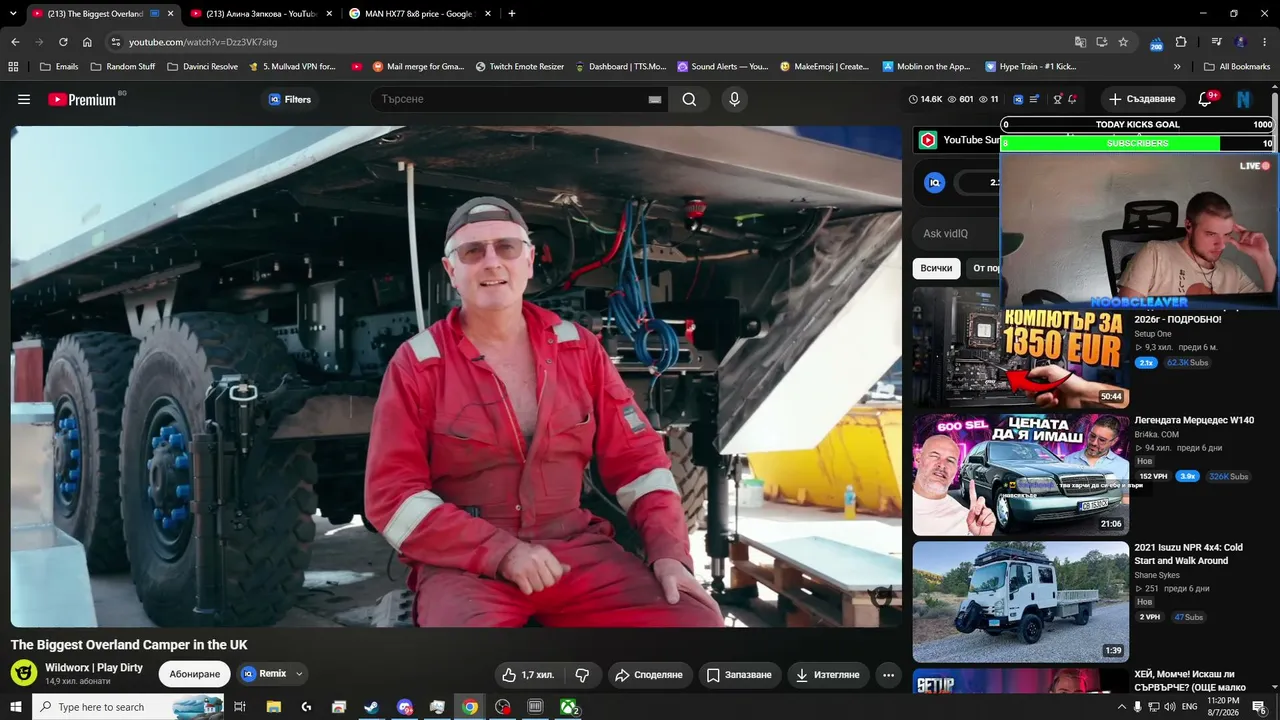
Task: Dislike the video with thumbs down
Action: point(582,675)
